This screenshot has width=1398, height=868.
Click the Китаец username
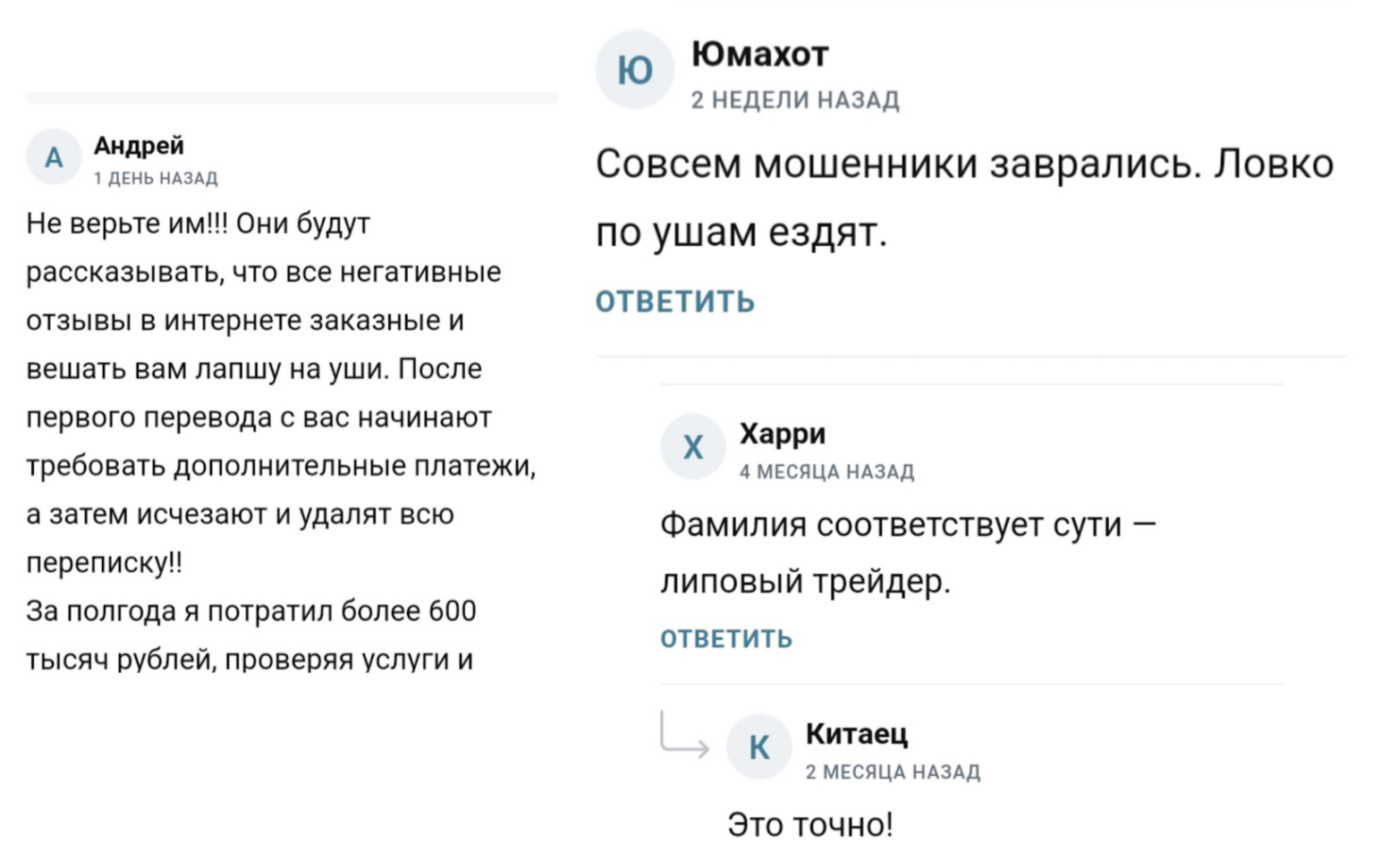(x=856, y=733)
